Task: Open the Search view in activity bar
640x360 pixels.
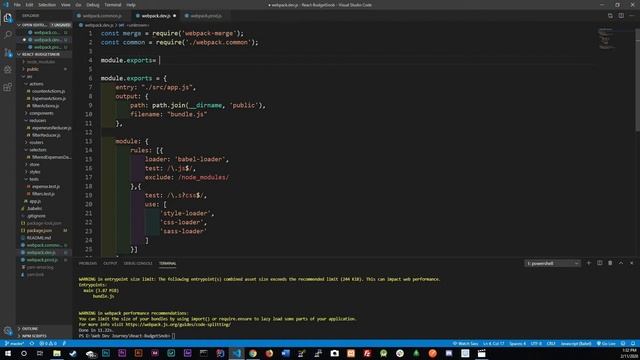Action: click(x=8, y=35)
